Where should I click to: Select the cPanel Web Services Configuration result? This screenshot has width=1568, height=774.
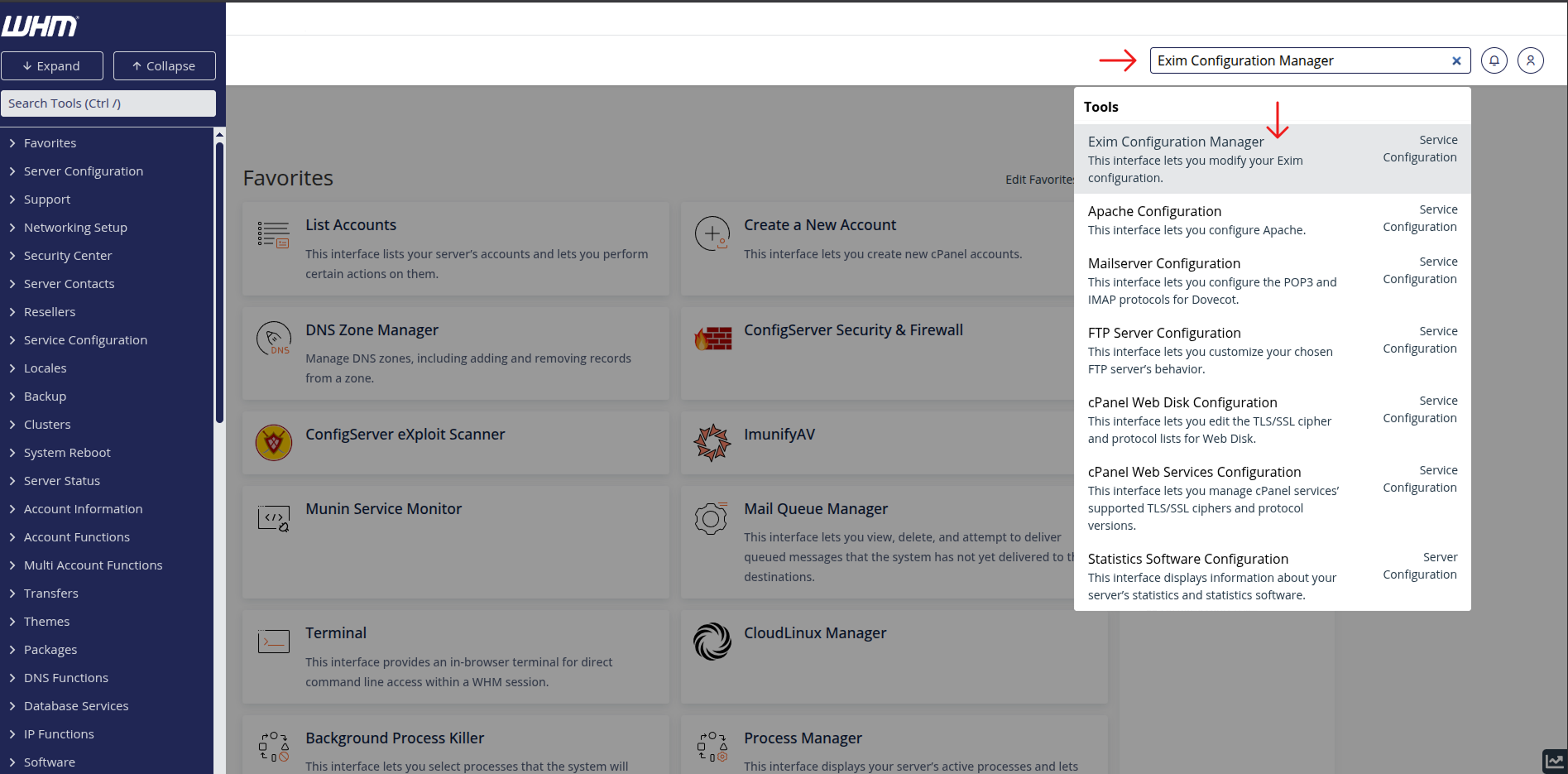1273,498
